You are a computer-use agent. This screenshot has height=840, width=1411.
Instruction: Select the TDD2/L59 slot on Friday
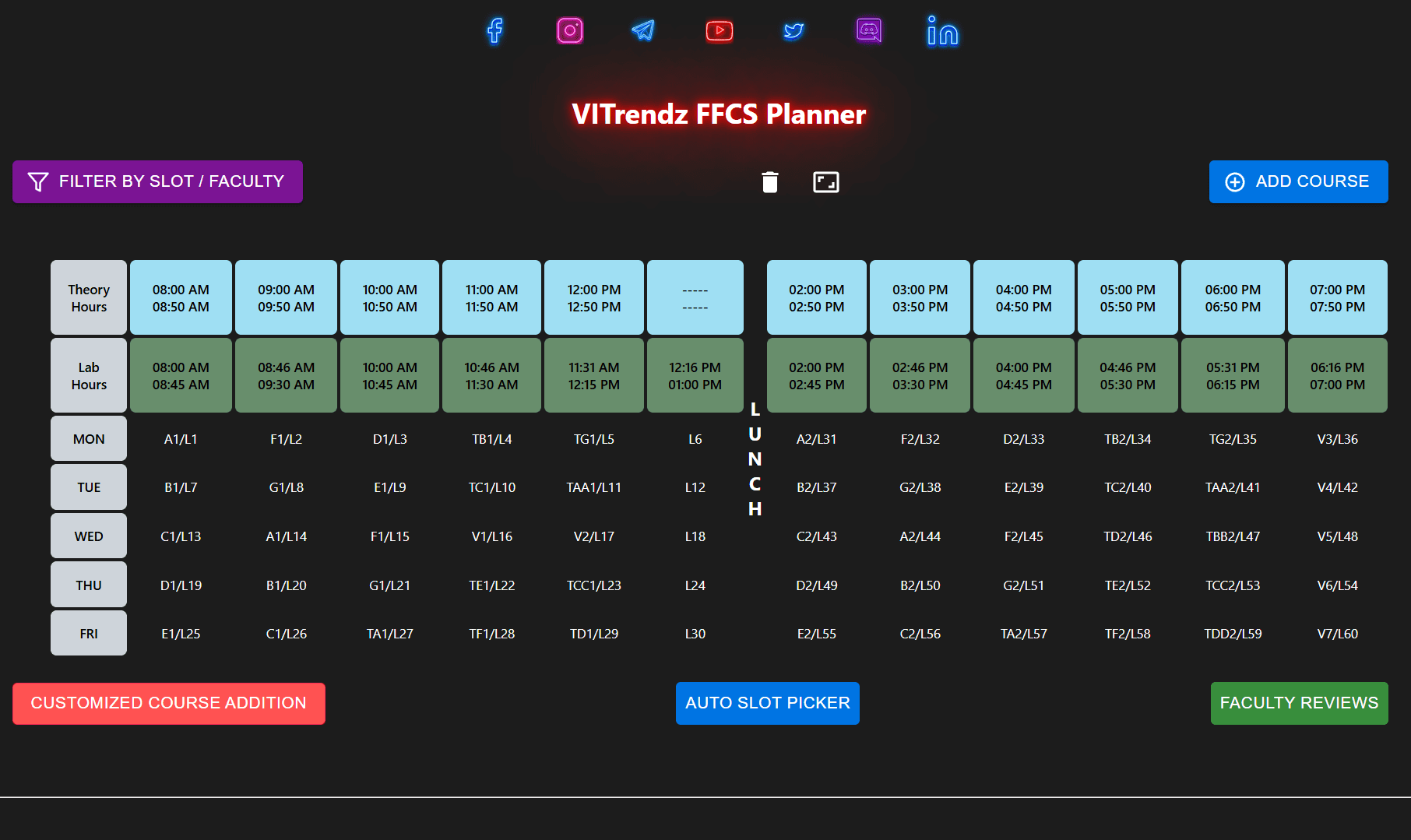[1232, 634]
